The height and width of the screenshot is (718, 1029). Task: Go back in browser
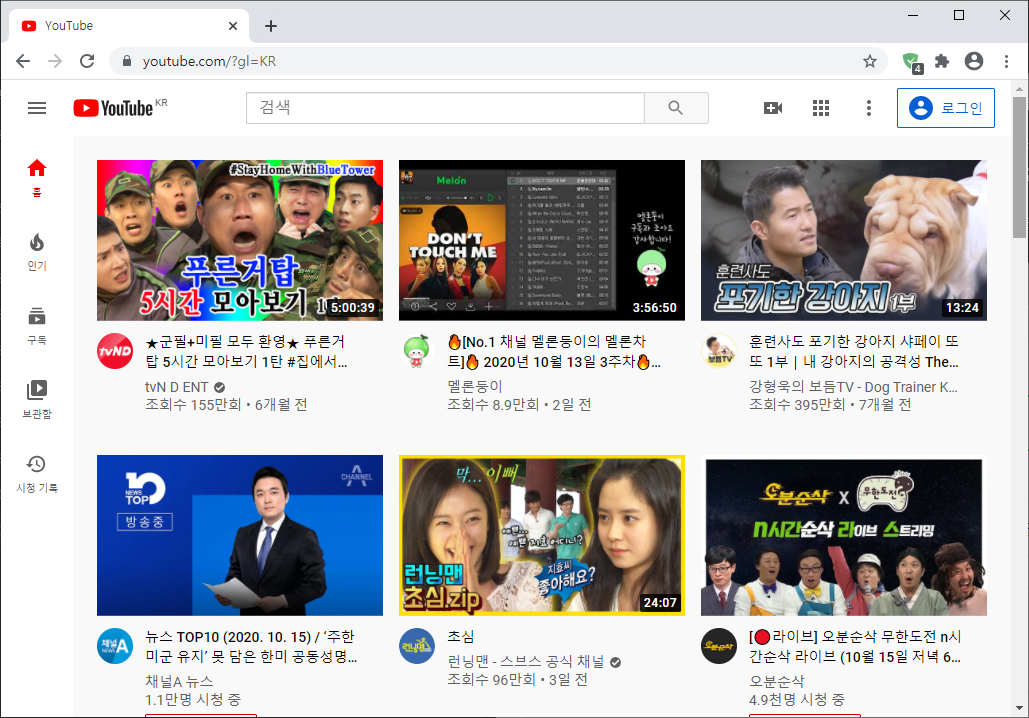pyautogui.click(x=23, y=61)
